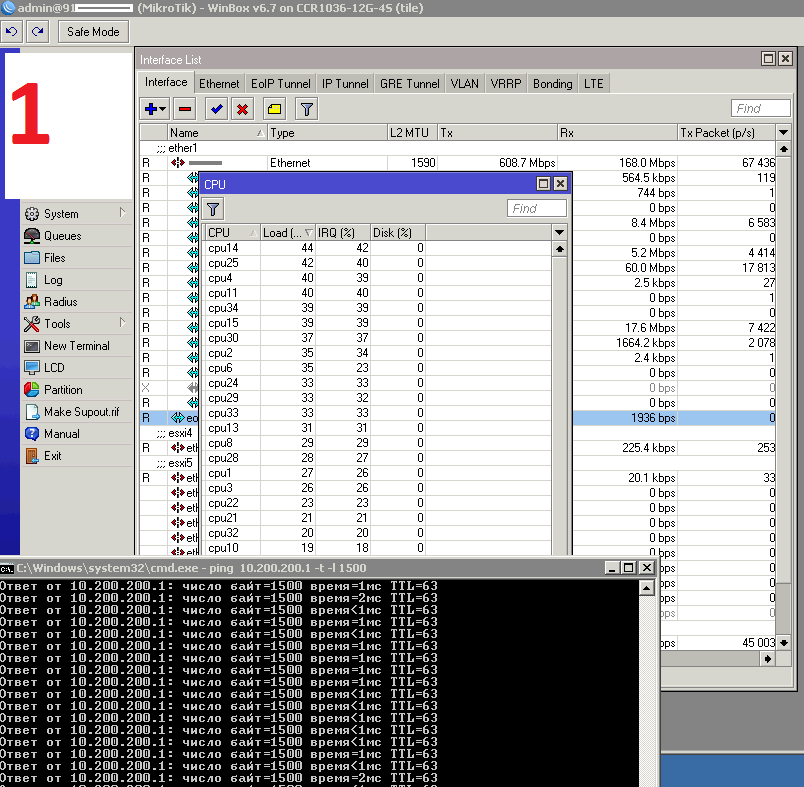
Task: Click the Redo arrow icon
Action: tap(37, 31)
